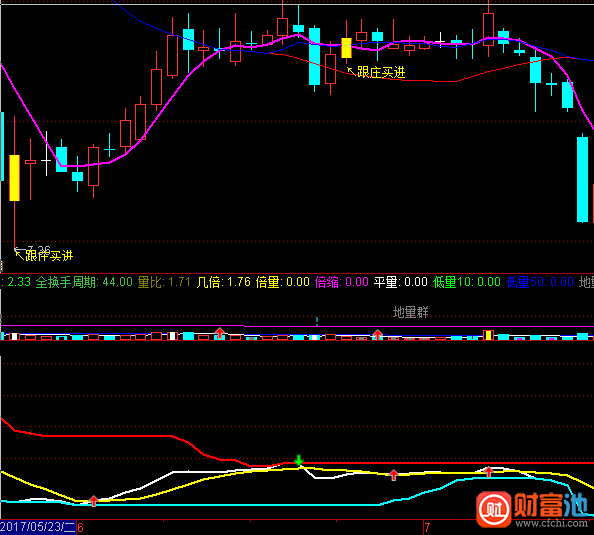
Task: Click the month 7 marker on time axis
Action: (x=427, y=527)
